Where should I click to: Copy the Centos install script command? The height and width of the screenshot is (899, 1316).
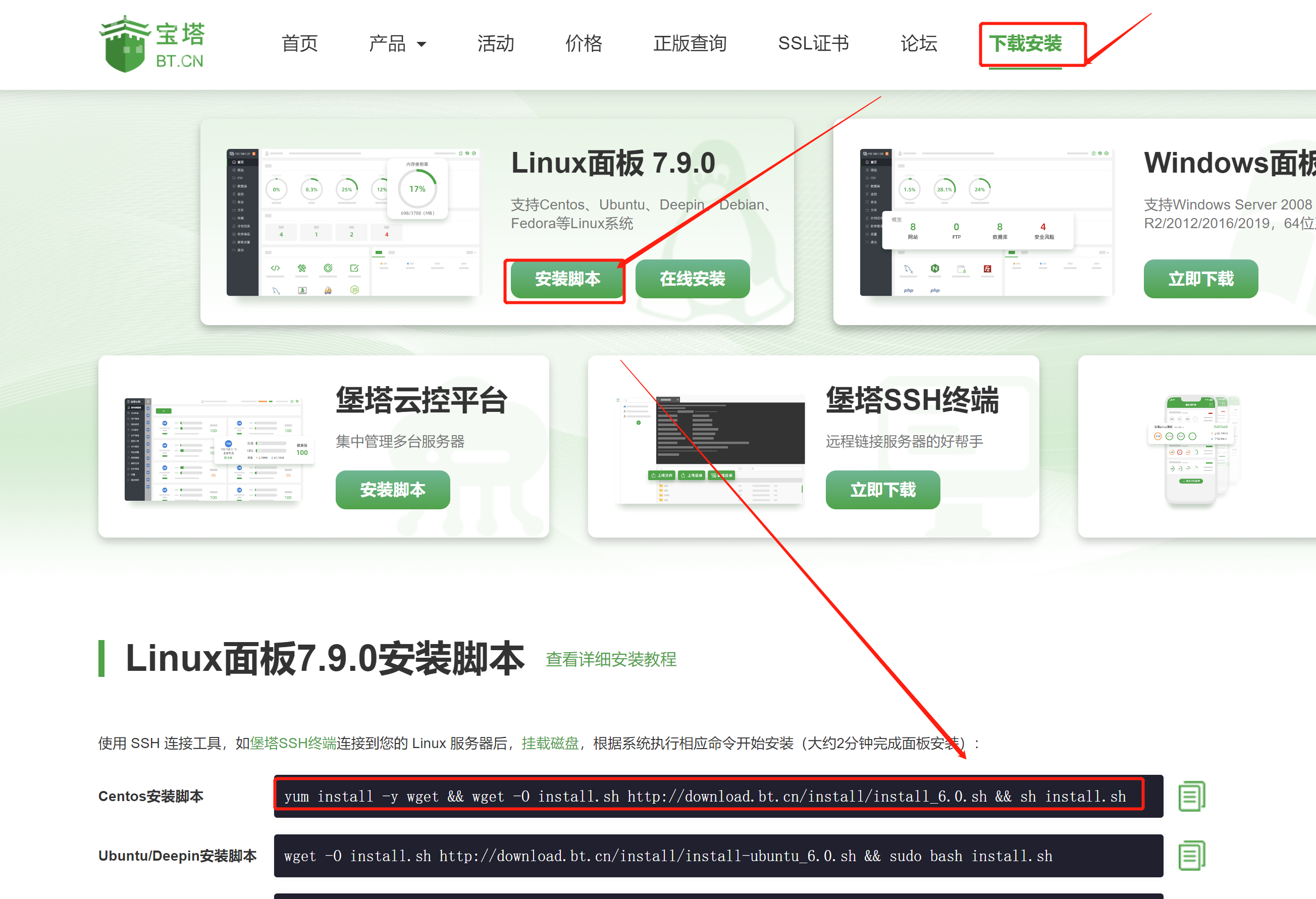pyautogui.click(x=1191, y=796)
